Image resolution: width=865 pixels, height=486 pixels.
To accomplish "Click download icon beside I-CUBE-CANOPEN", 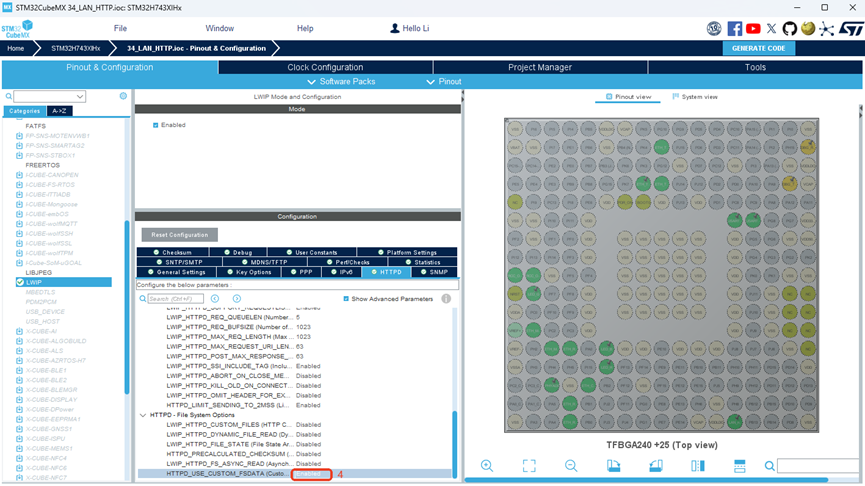I will point(19,175).
